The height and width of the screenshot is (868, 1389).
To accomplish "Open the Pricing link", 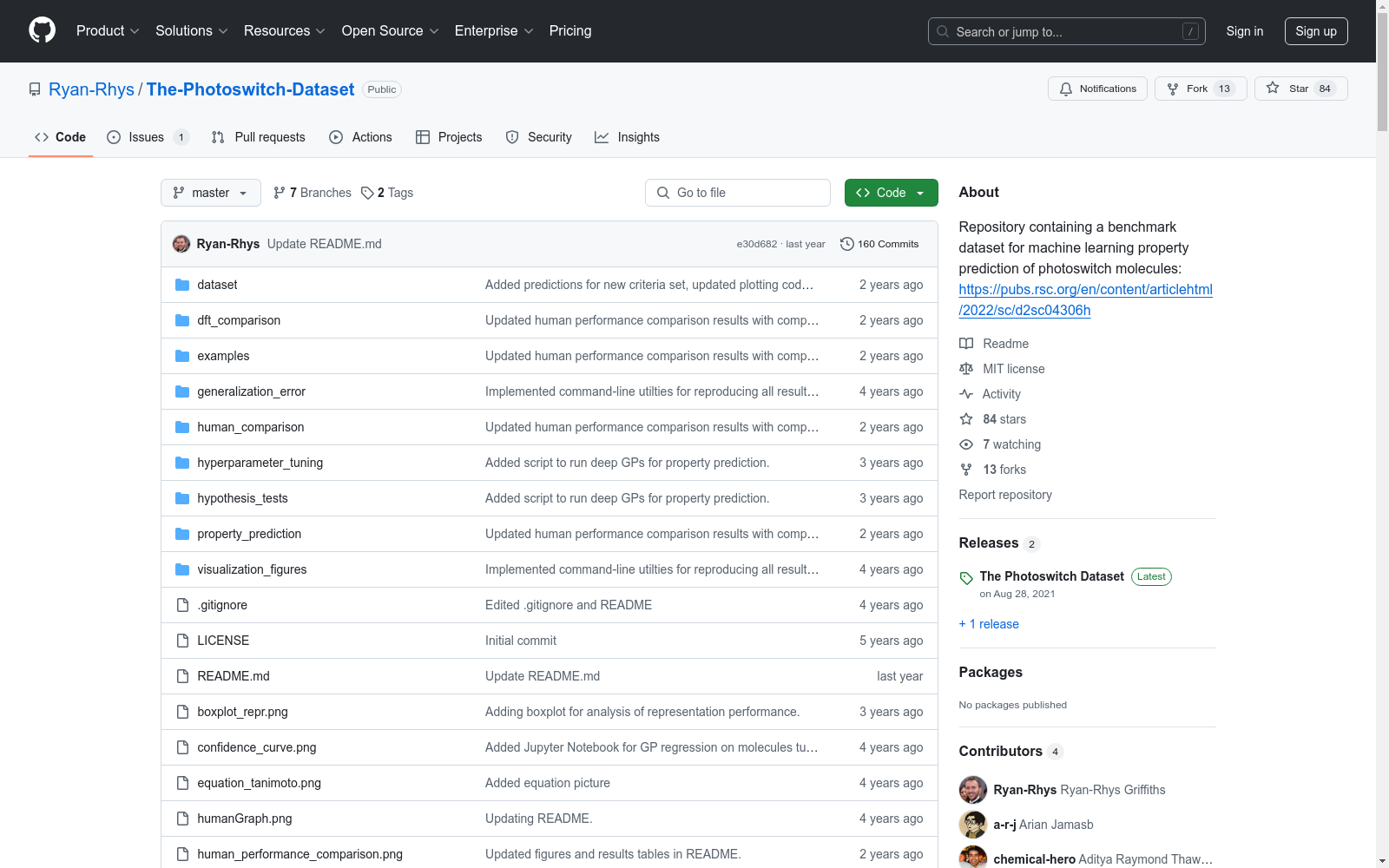I will coord(570,30).
